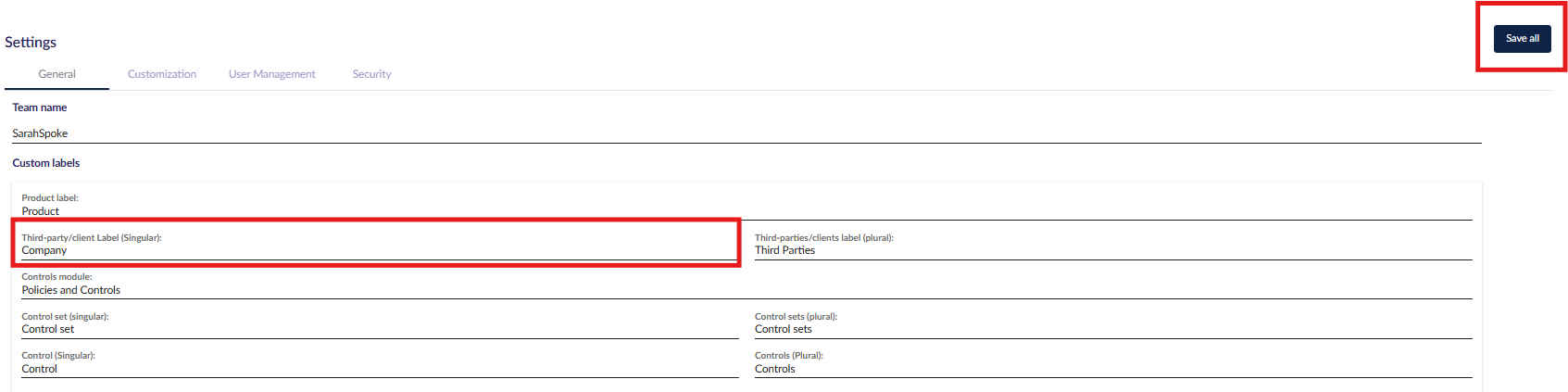Click the Team name caption text
The width and height of the screenshot is (1568, 392).
[x=40, y=107]
